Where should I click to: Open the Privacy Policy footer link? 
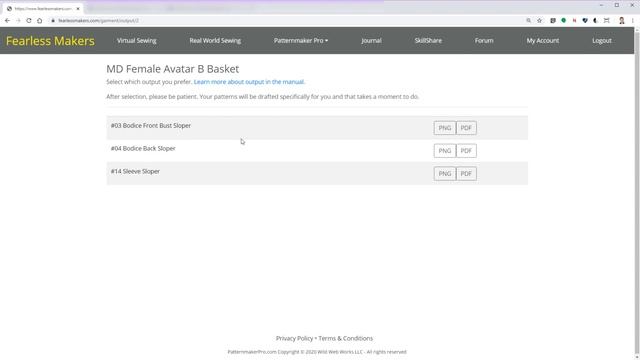(x=294, y=338)
